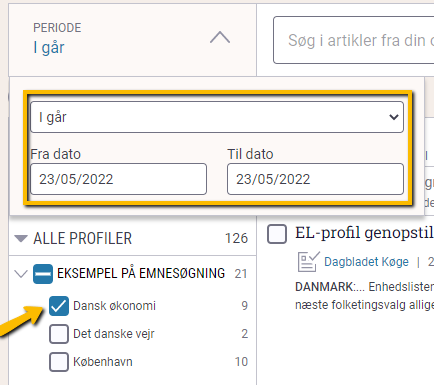The height and width of the screenshot is (385, 434).
Task: Click the Til dato date field
Action: point(315,179)
